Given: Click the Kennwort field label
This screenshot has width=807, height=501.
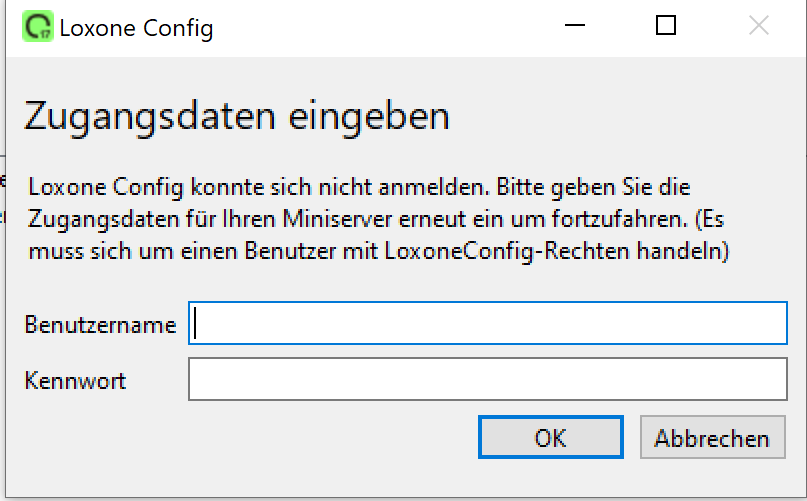Looking at the screenshot, I should pyautogui.click(x=76, y=381).
